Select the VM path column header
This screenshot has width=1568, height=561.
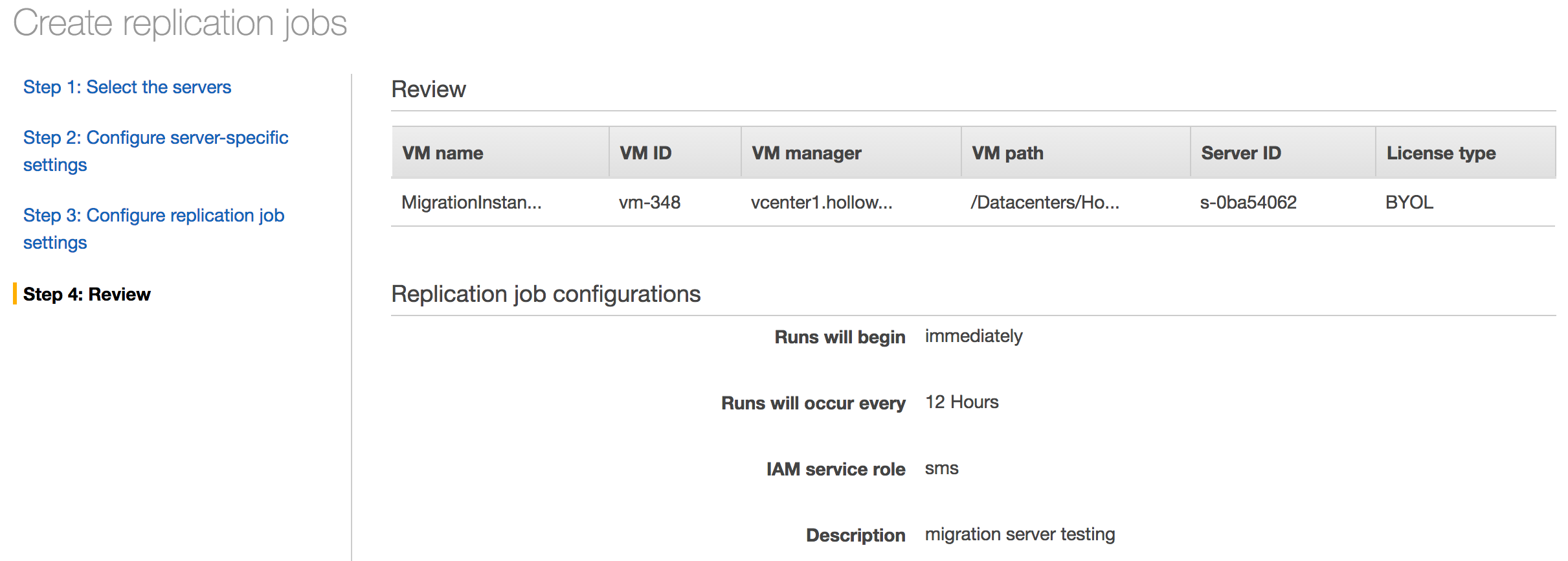[x=1007, y=153]
